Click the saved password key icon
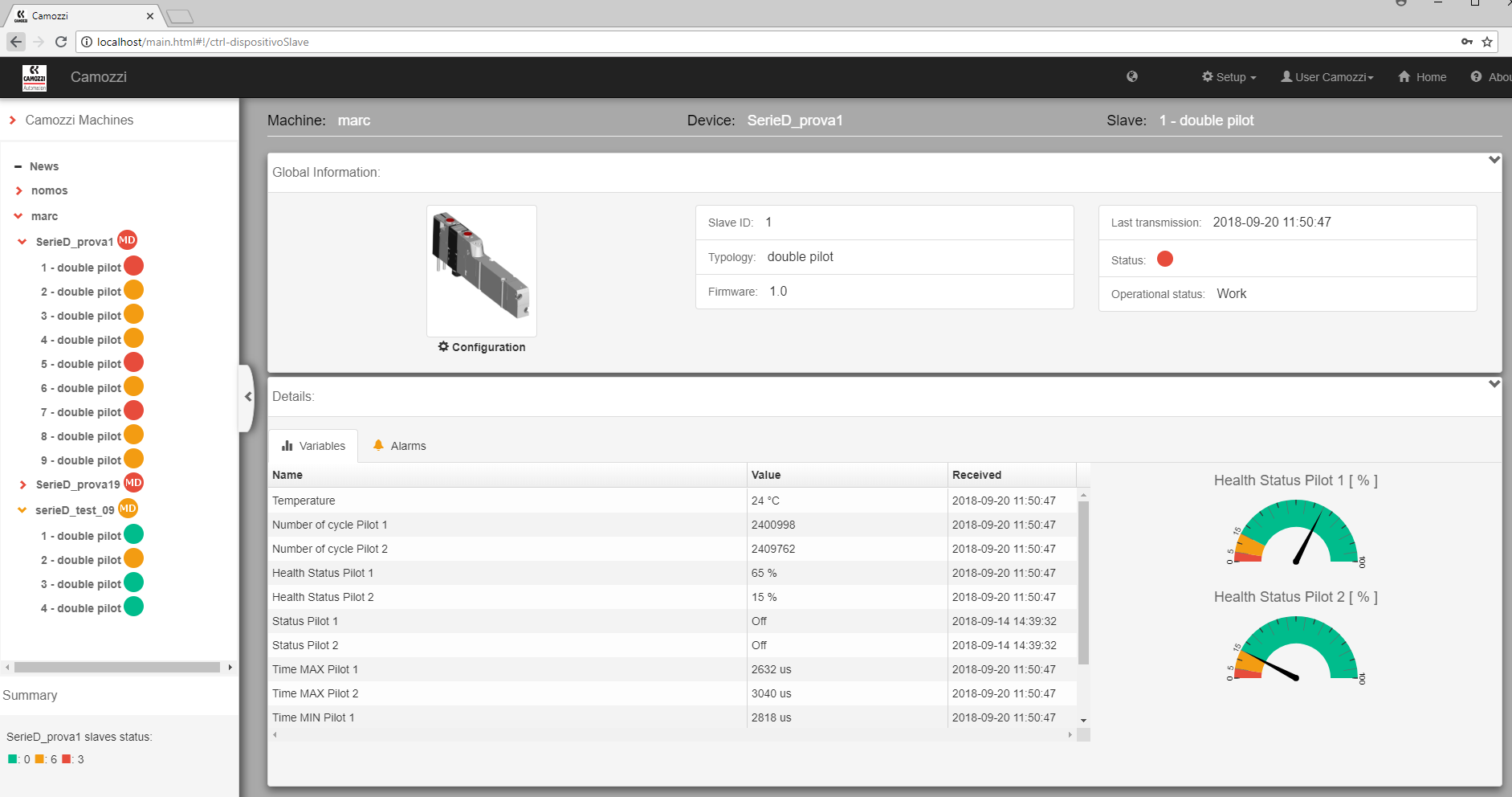 1467,42
